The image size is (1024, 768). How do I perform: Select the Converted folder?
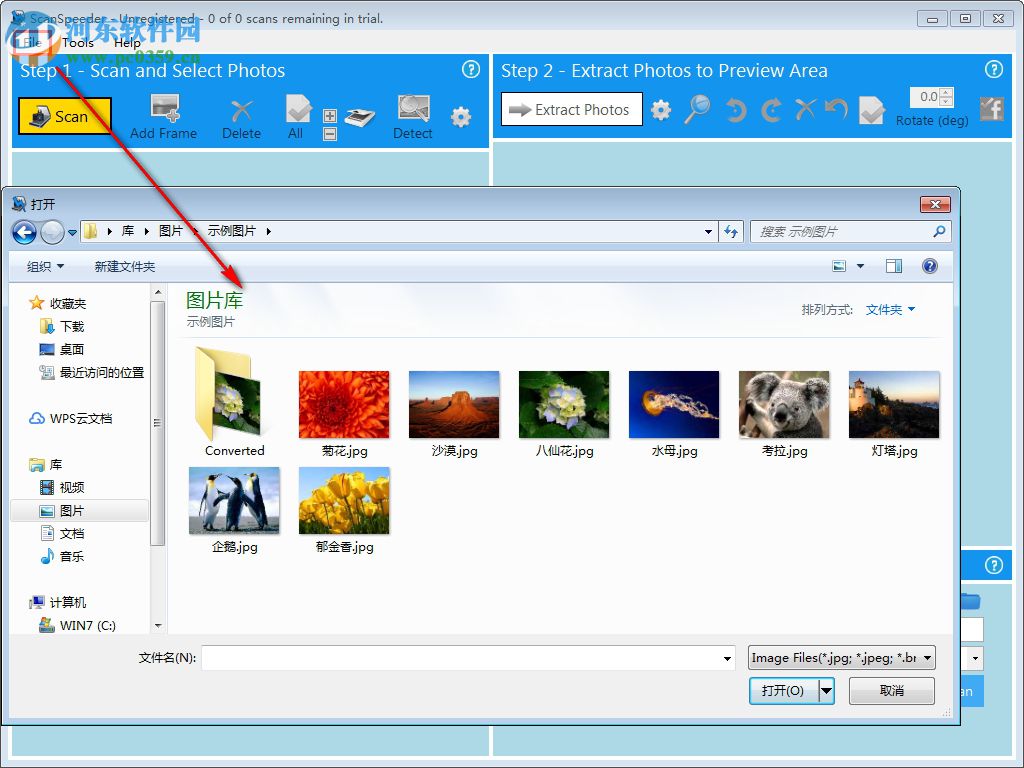234,403
